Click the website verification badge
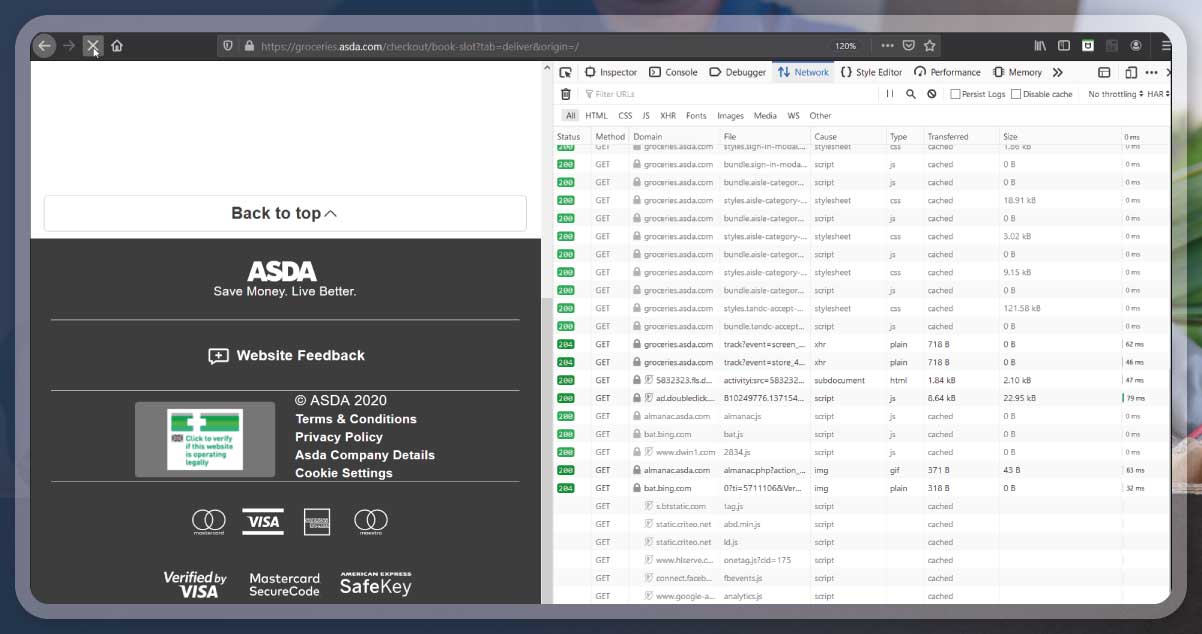 click(205, 439)
